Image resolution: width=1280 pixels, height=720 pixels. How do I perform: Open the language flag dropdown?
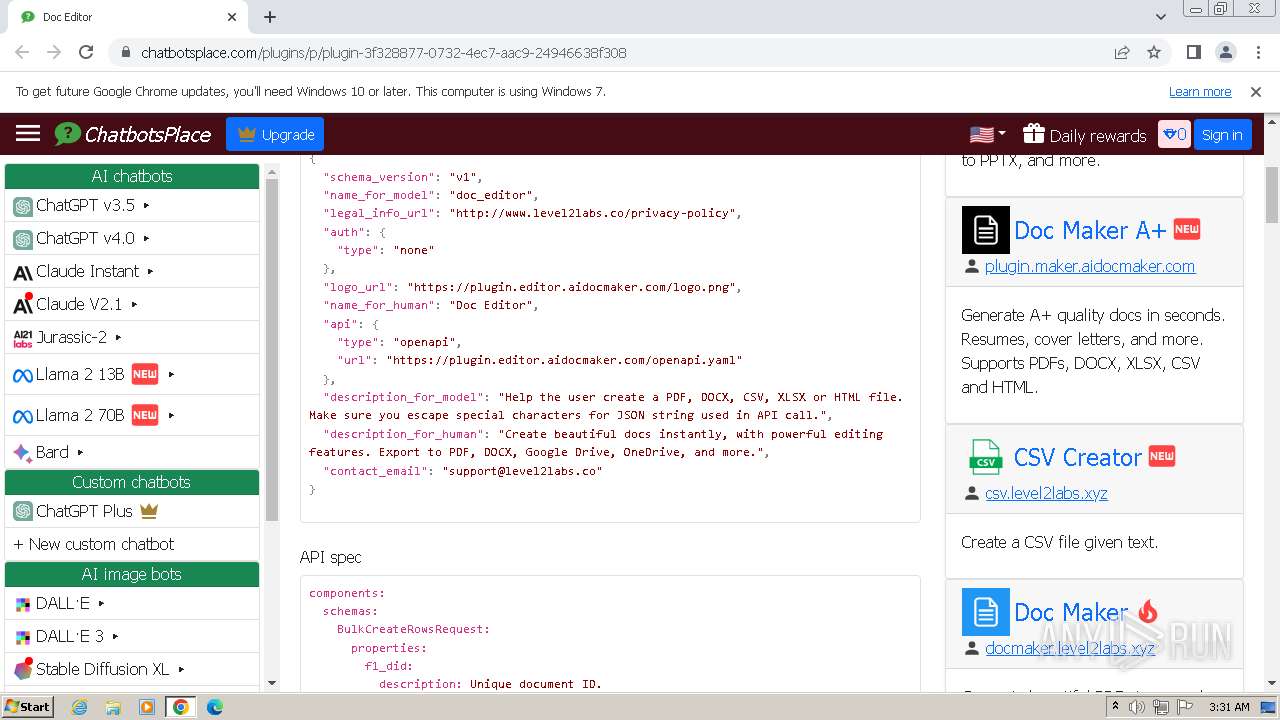pyautogui.click(x=988, y=134)
